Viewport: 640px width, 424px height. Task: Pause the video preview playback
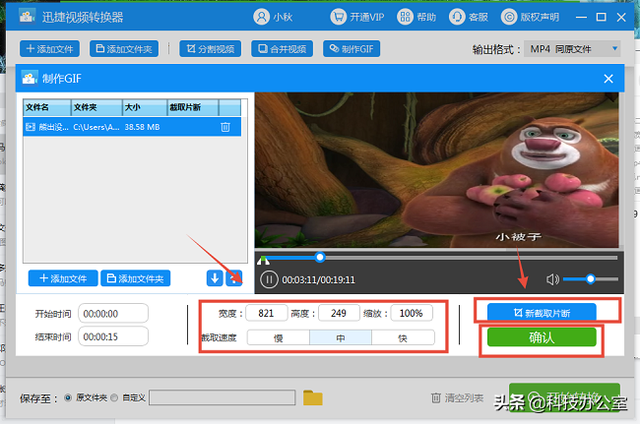269,280
